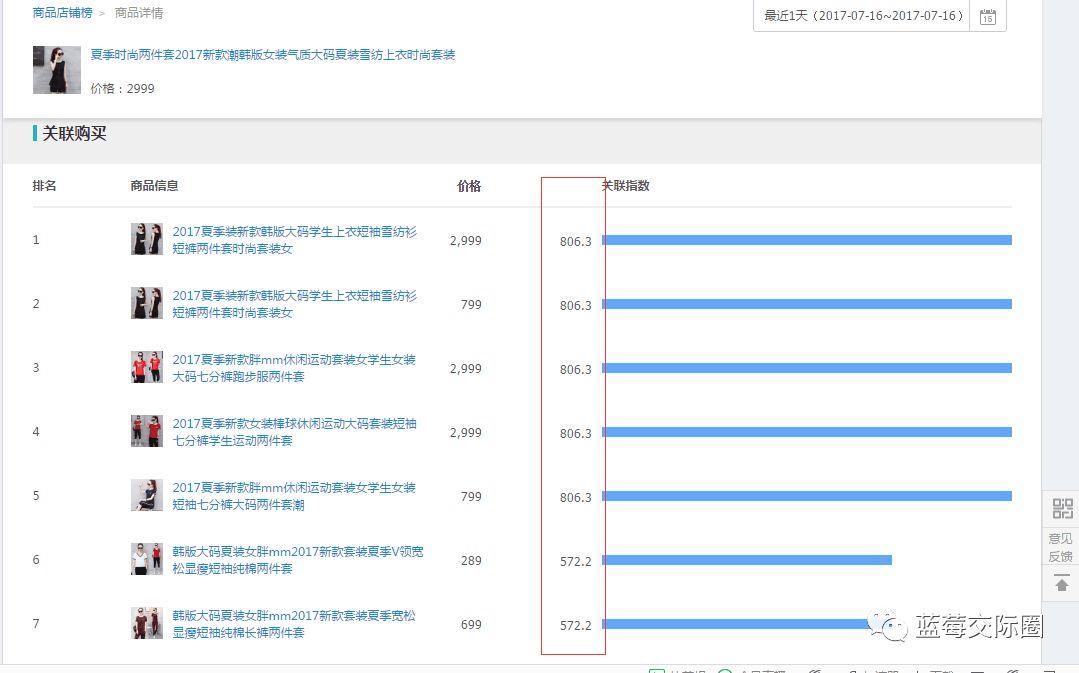
Task: Click rank 1's blue association index bar
Action: (808, 239)
